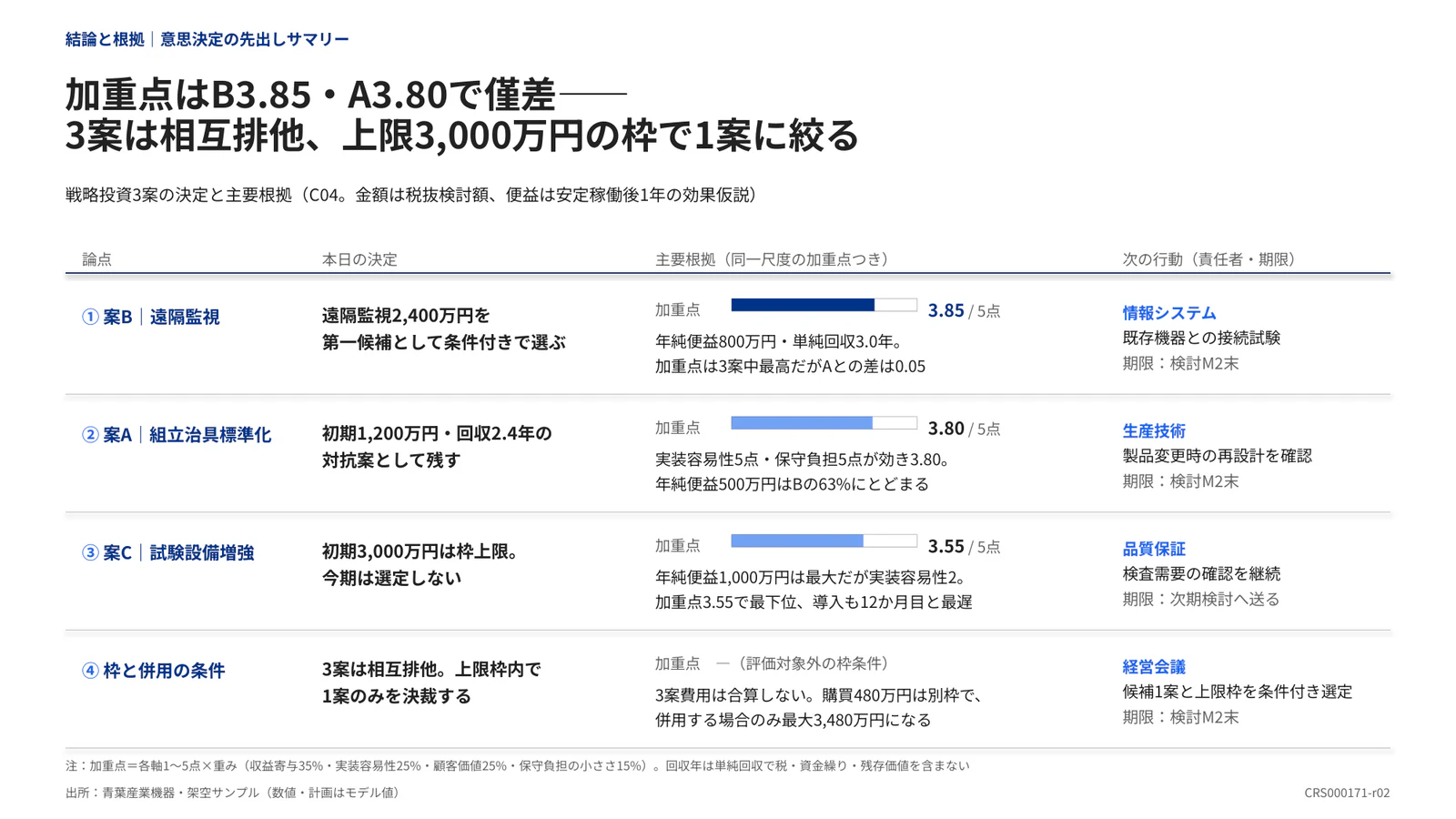The width and height of the screenshot is (1456, 819).
Task: Click evidence text 3案費用は合算しない。購買480万円は別枠で、
Action: click(x=820, y=695)
